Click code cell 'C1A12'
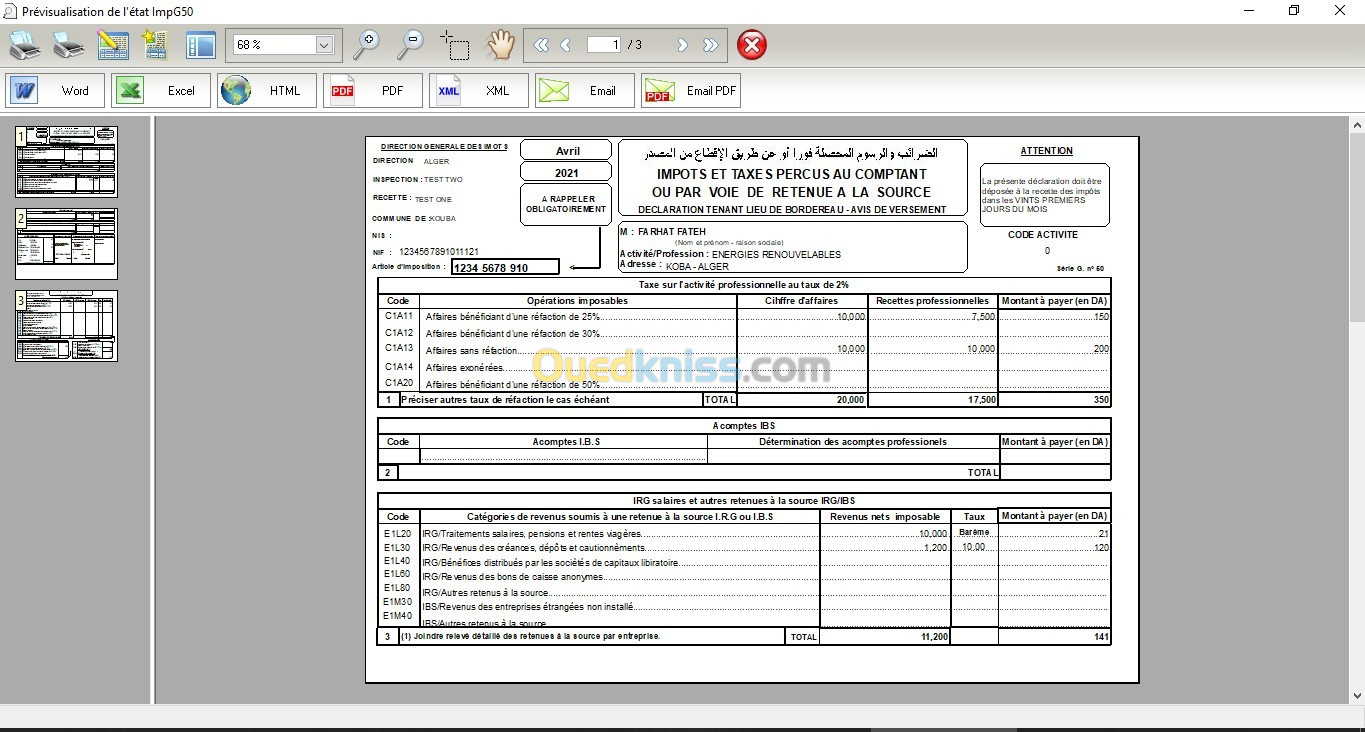The image size is (1365, 732). click(399, 332)
